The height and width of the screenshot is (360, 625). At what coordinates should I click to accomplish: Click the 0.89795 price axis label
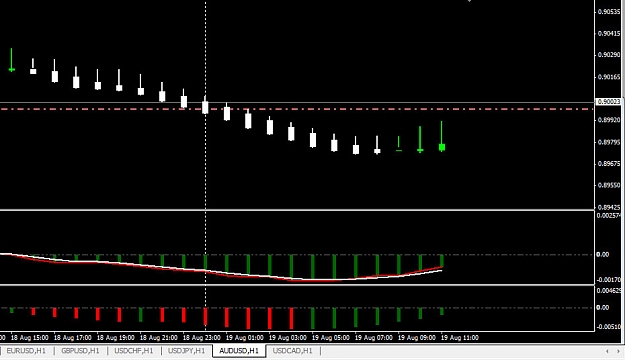tap(608, 142)
